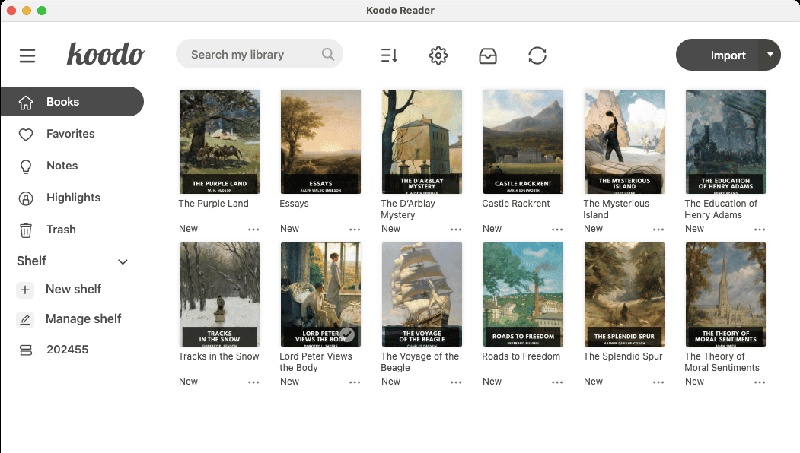Open the Highlights section

pyautogui.click(x=73, y=197)
